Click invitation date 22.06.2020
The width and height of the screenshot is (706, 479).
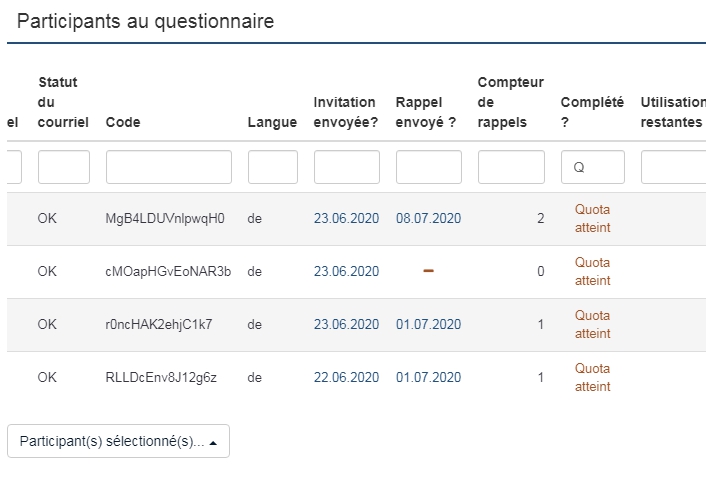click(x=347, y=377)
